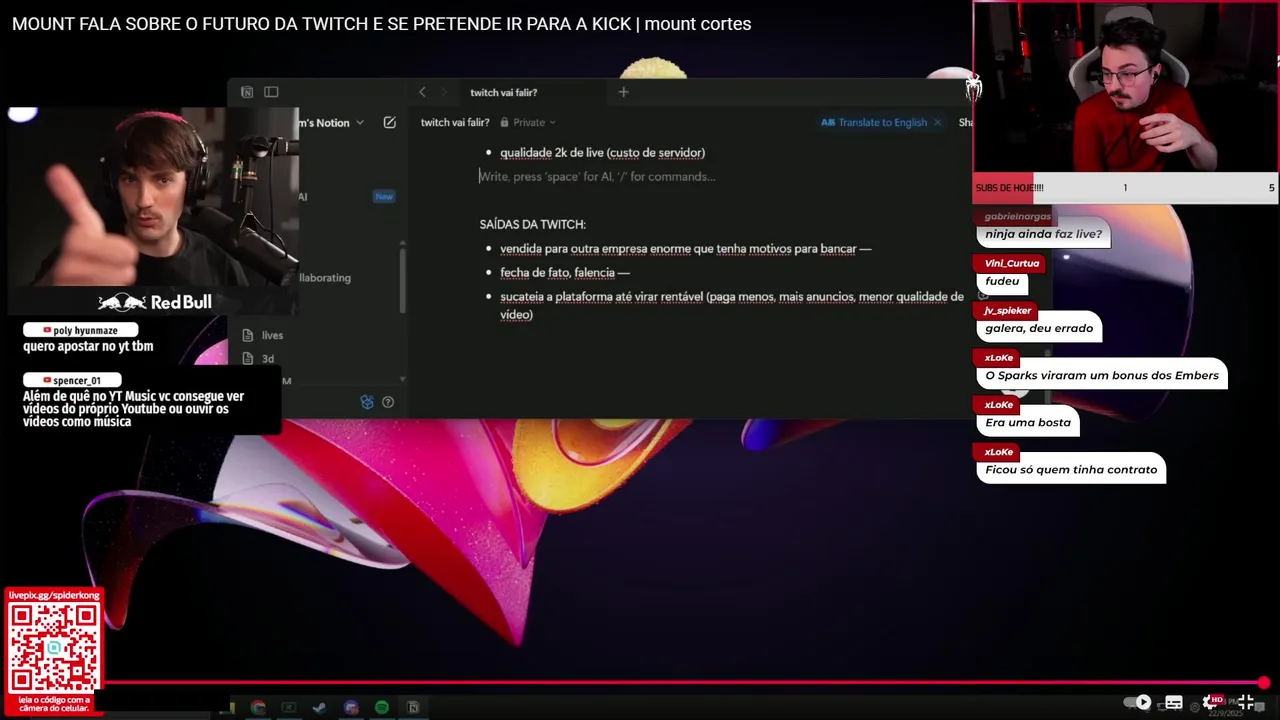Open Steam from the taskbar

319,707
